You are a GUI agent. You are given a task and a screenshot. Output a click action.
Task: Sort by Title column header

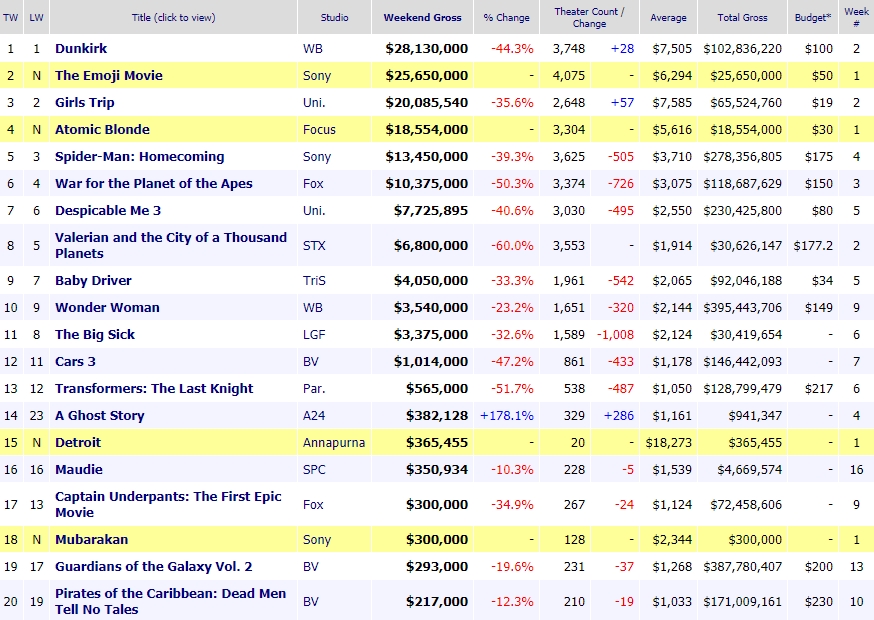173,17
